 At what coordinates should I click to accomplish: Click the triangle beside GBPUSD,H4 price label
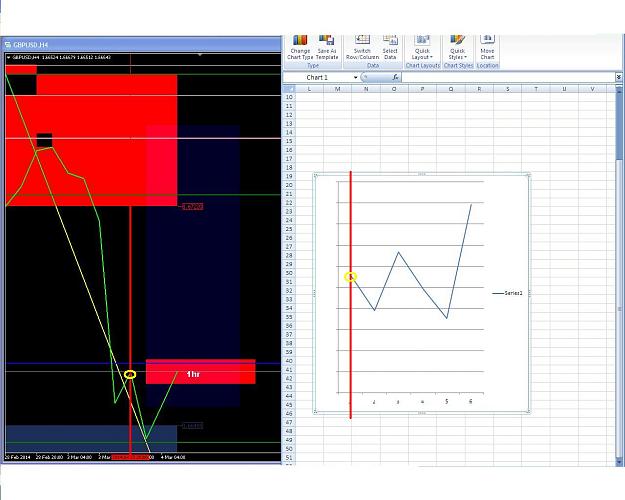click(x=8, y=57)
